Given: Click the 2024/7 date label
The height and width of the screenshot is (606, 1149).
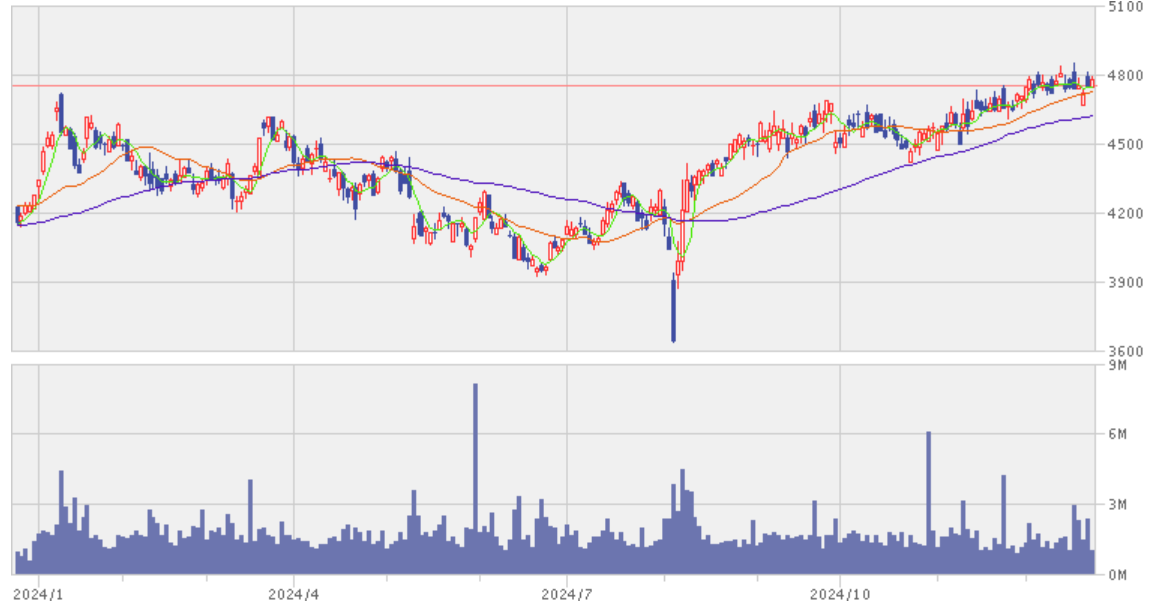Looking at the screenshot, I should tap(567, 594).
